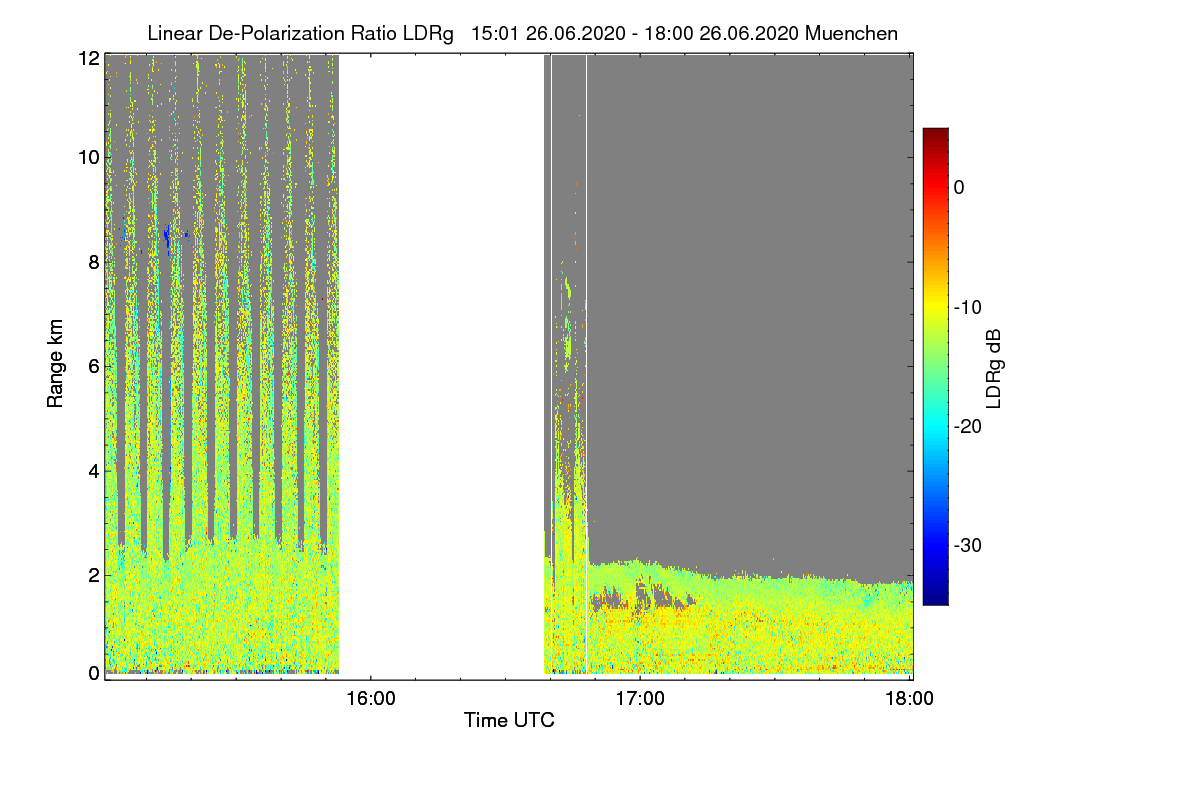
Task: Click the 'Time UTC' axis title
Action: tap(509, 721)
